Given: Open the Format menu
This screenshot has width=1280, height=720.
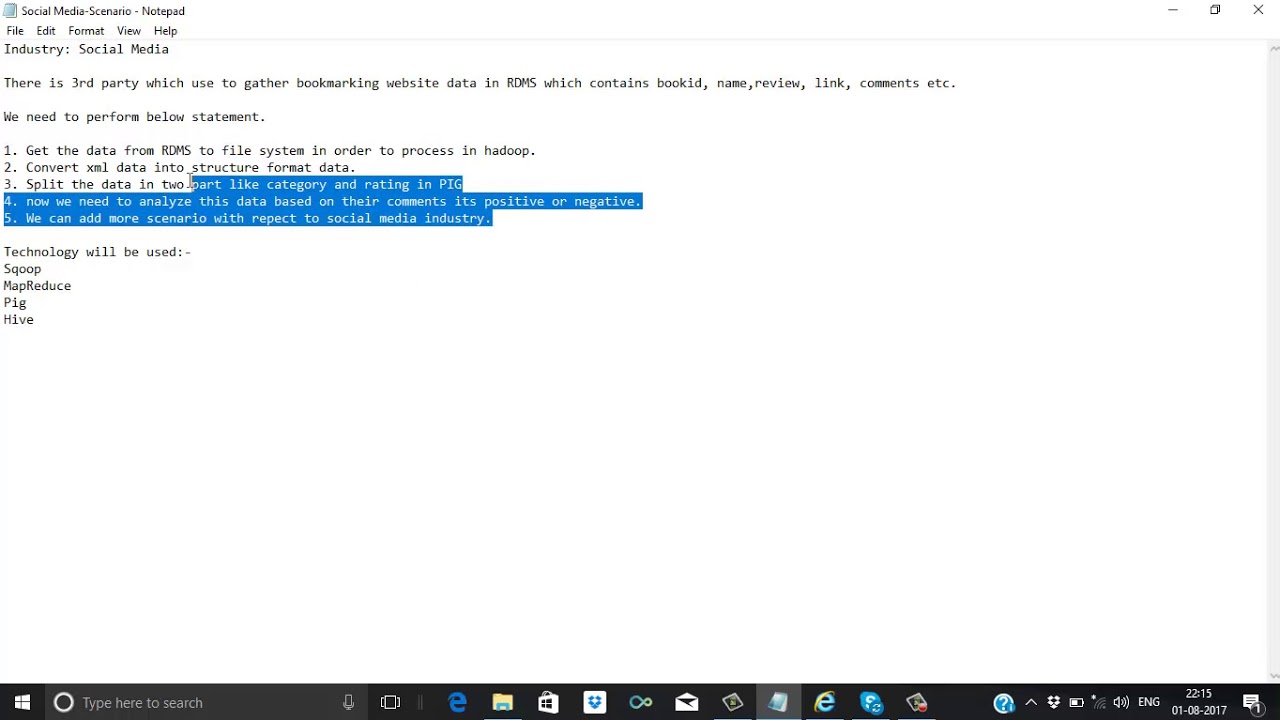Looking at the screenshot, I should 86,31.
